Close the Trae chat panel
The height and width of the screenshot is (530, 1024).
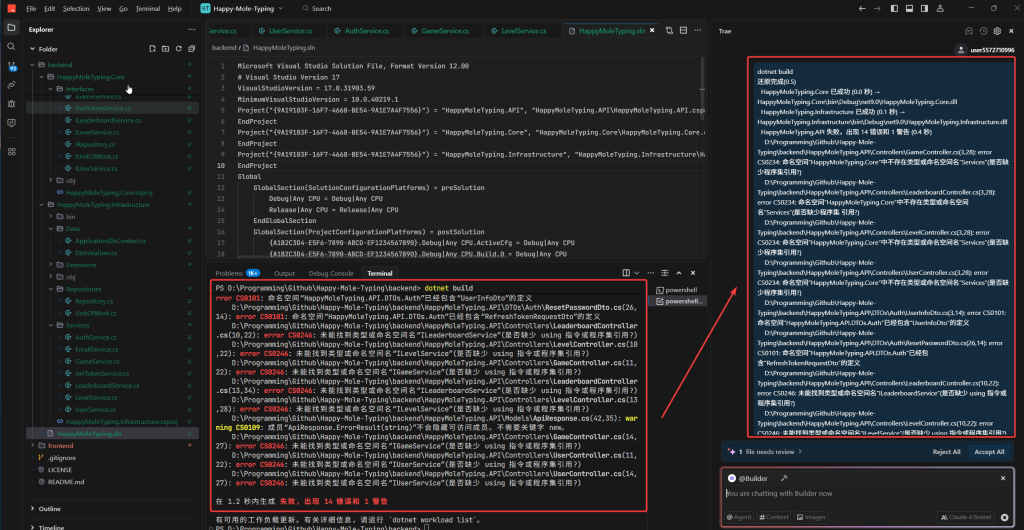[x=1012, y=31]
